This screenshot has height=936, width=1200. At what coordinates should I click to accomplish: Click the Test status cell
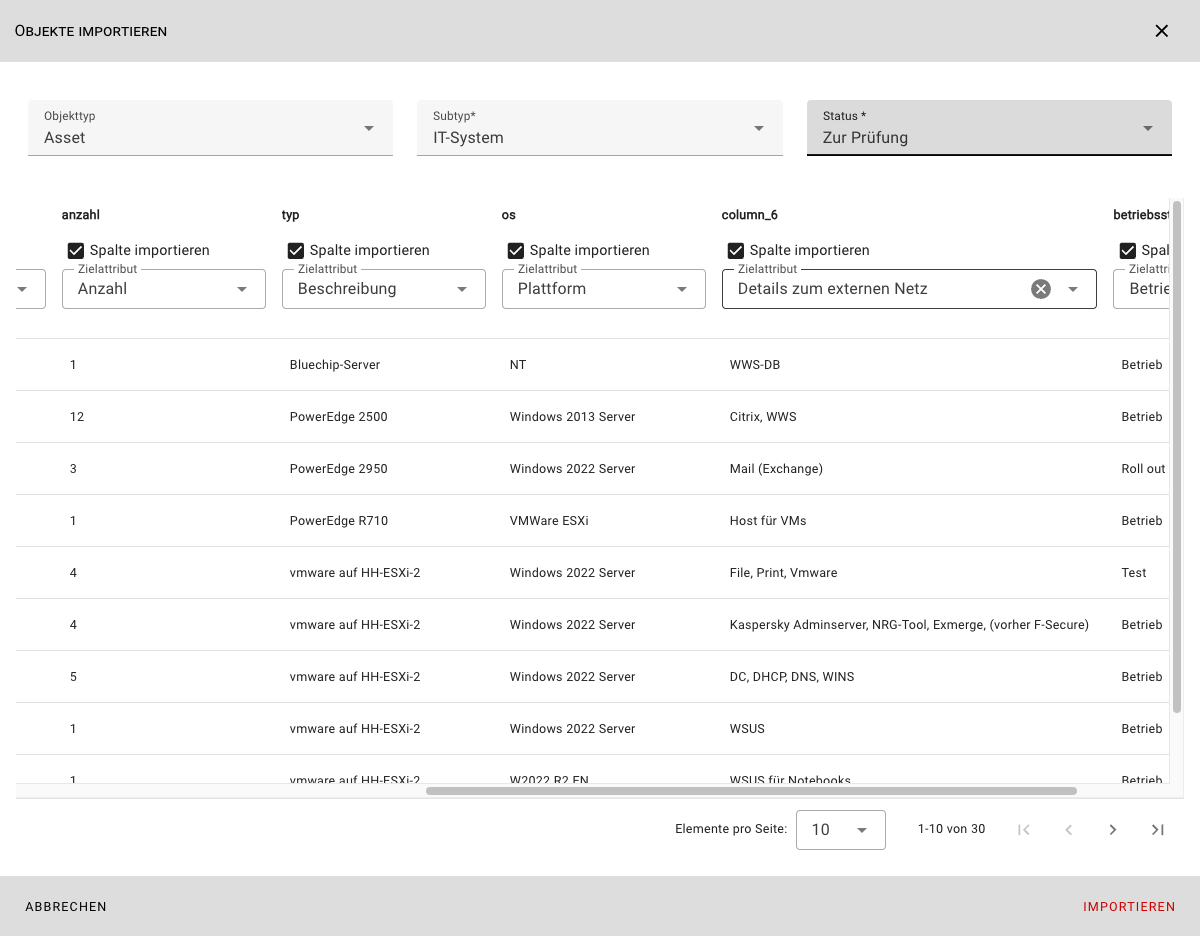tap(1134, 573)
